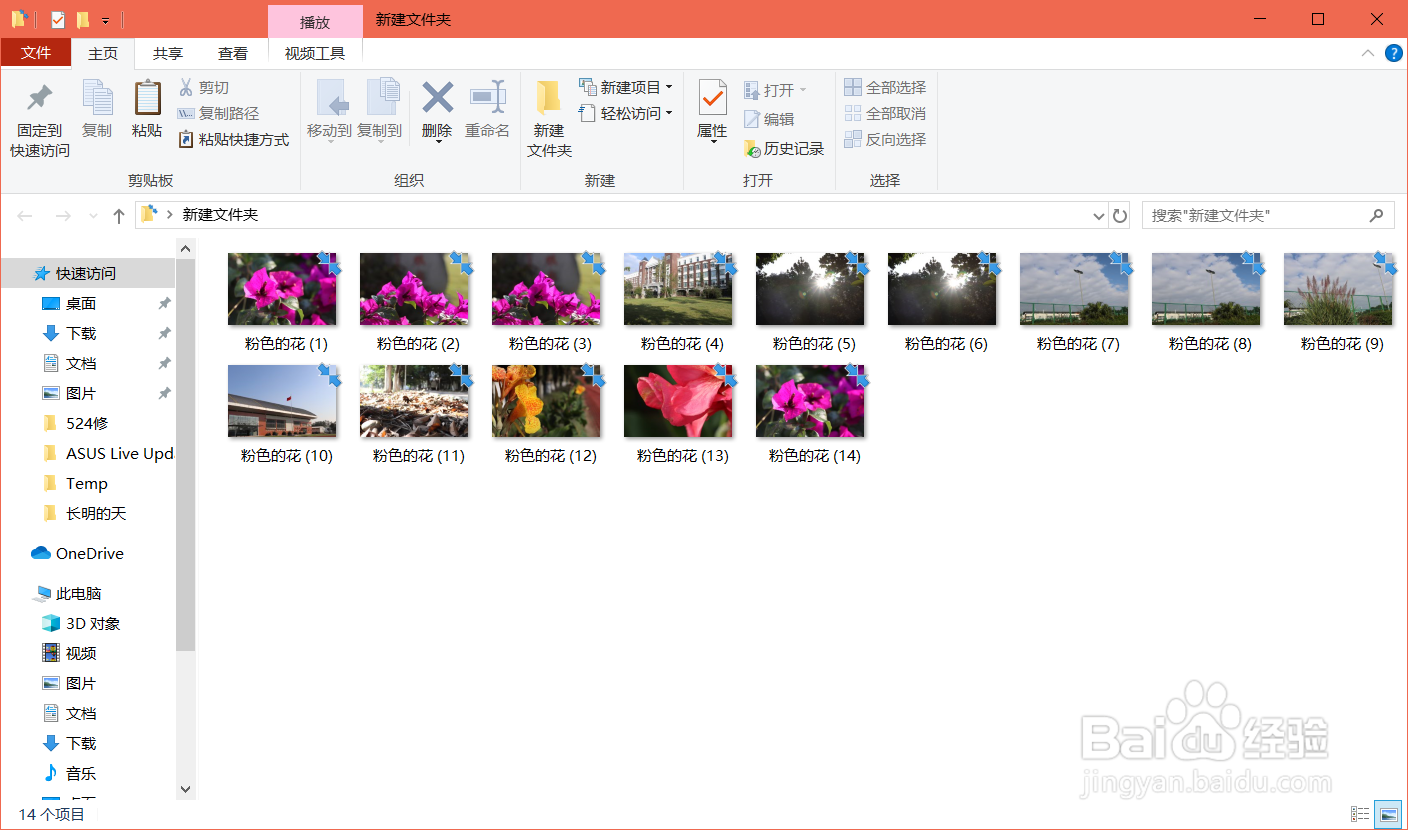
Task: Click the Rename (重命名) icon
Action: point(487,99)
